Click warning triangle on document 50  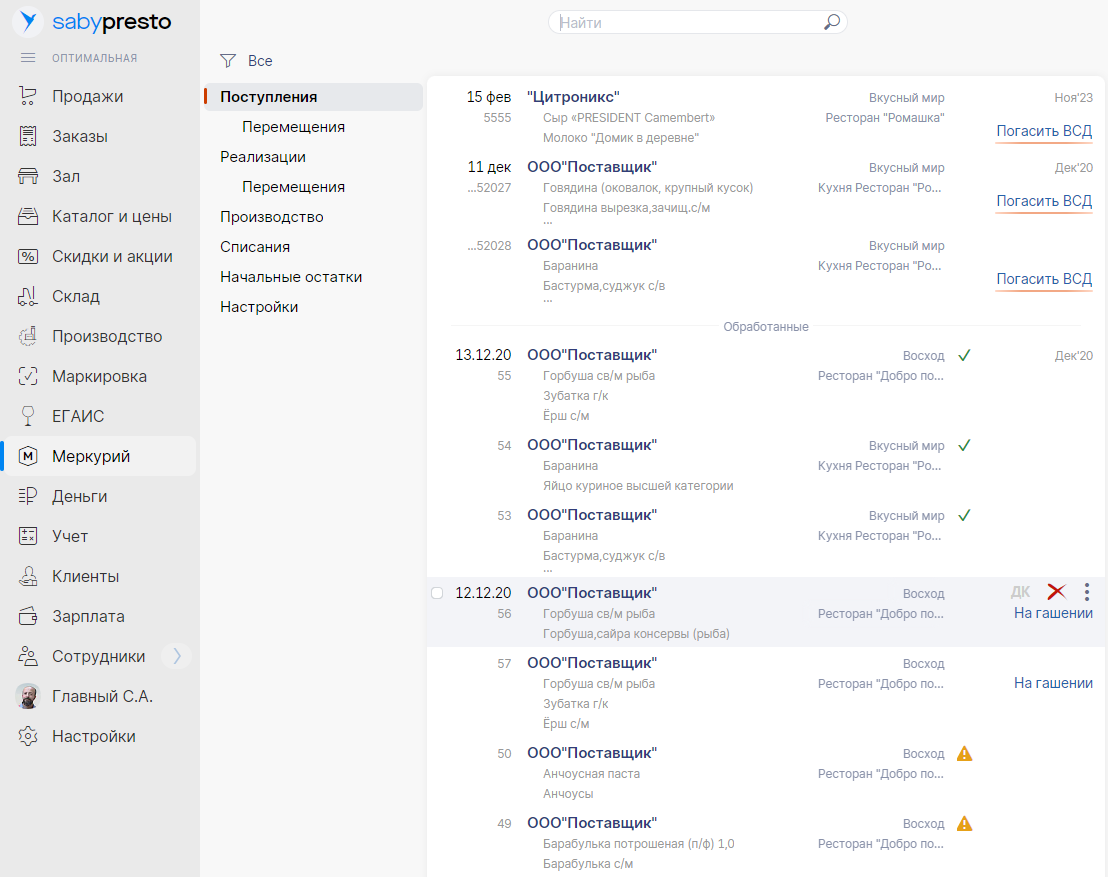[x=964, y=753]
